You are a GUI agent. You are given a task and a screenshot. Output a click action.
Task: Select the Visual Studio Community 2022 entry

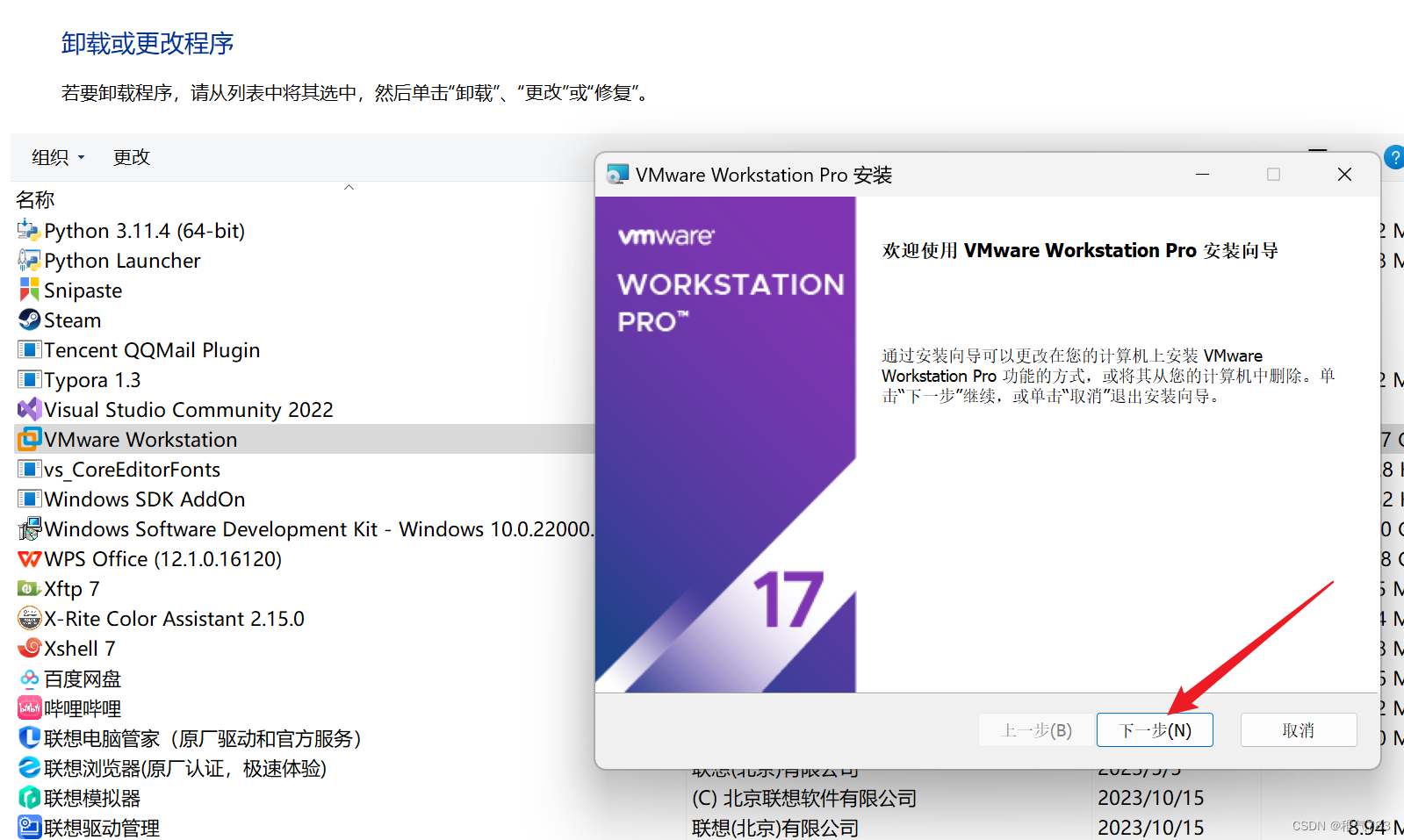pos(189,410)
